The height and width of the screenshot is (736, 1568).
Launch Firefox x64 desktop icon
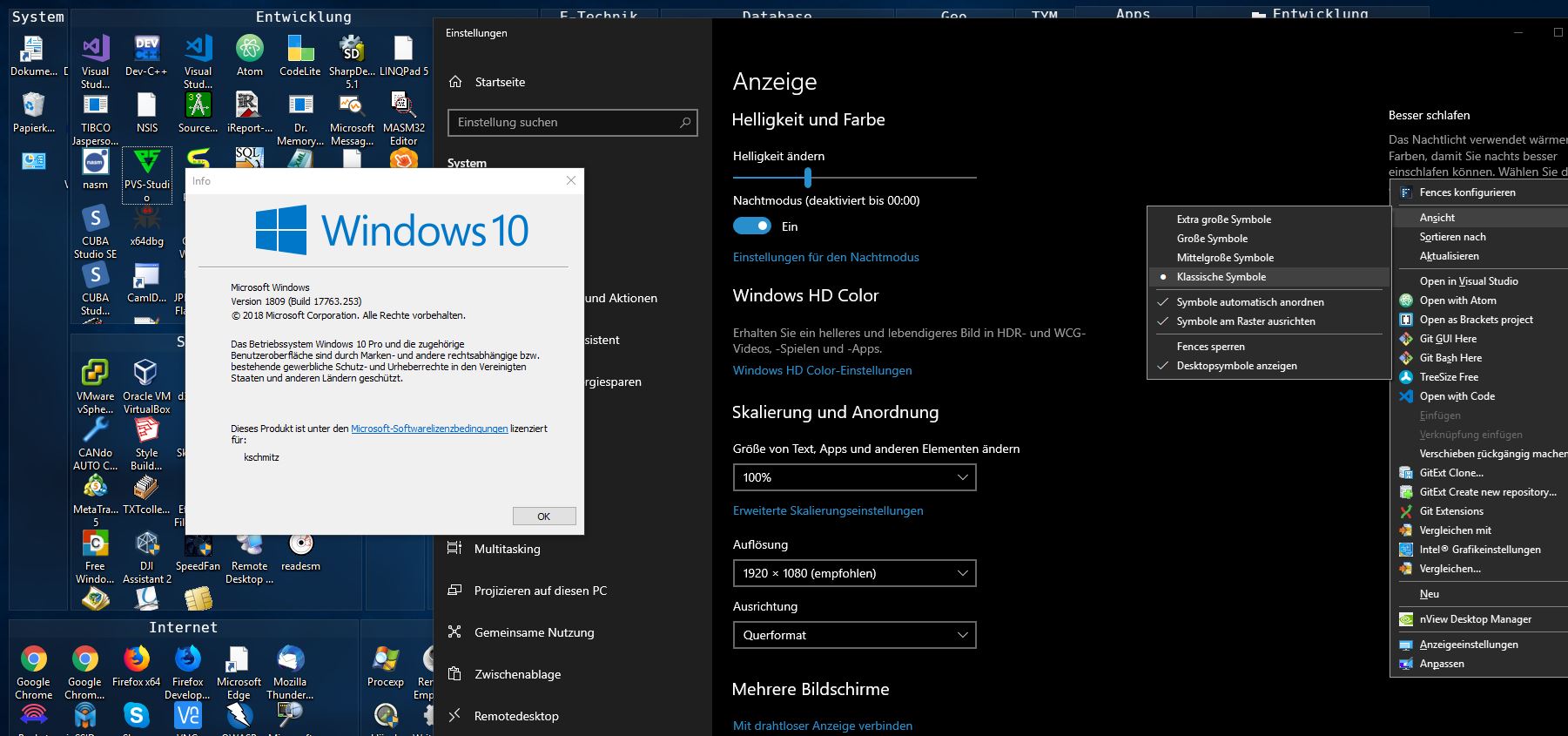coord(136,666)
